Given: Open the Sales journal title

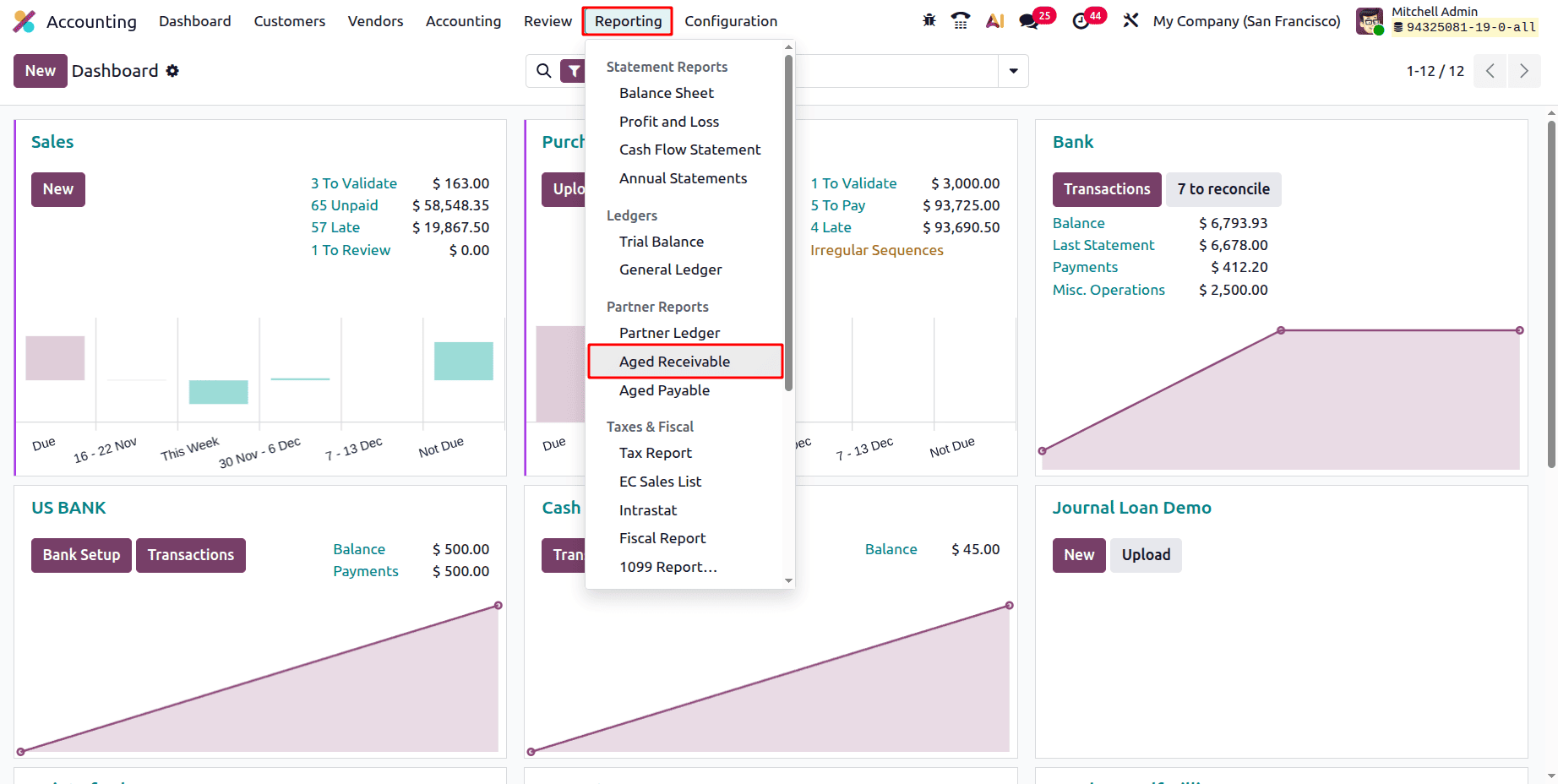Looking at the screenshot, I should pyautogui.click(x=52, y=142).
